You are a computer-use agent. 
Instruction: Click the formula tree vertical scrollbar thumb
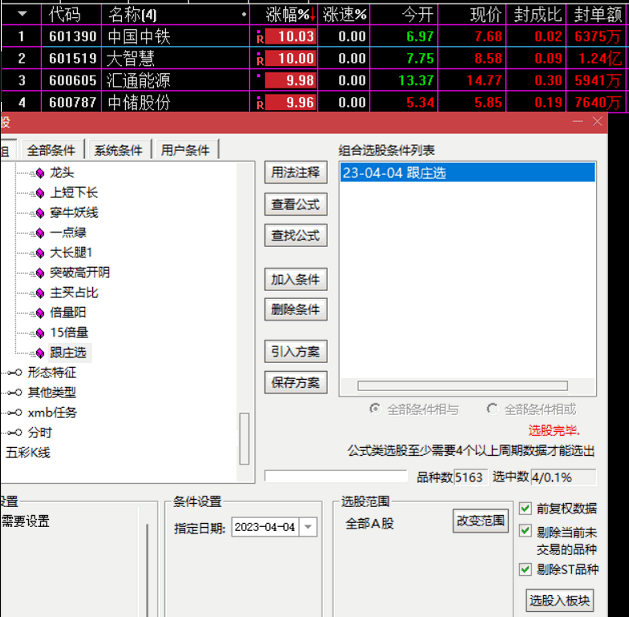[244, 438]
